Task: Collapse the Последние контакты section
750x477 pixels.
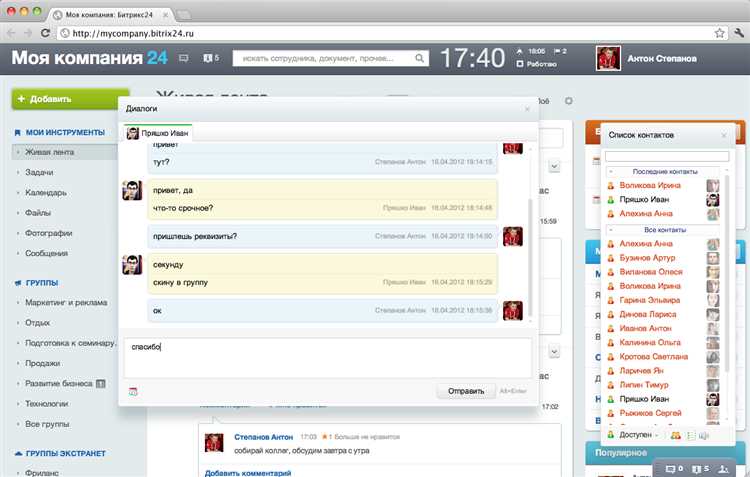Action: [611, 172]
